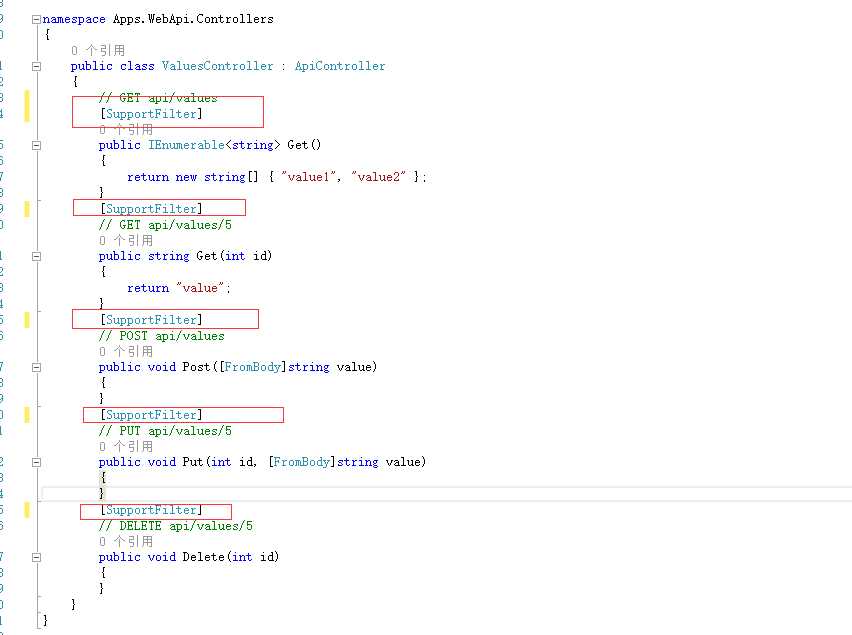Click the // PUT api/values/5 comment
The width and height of the screenshot is (852, 635).
(165, 431)
